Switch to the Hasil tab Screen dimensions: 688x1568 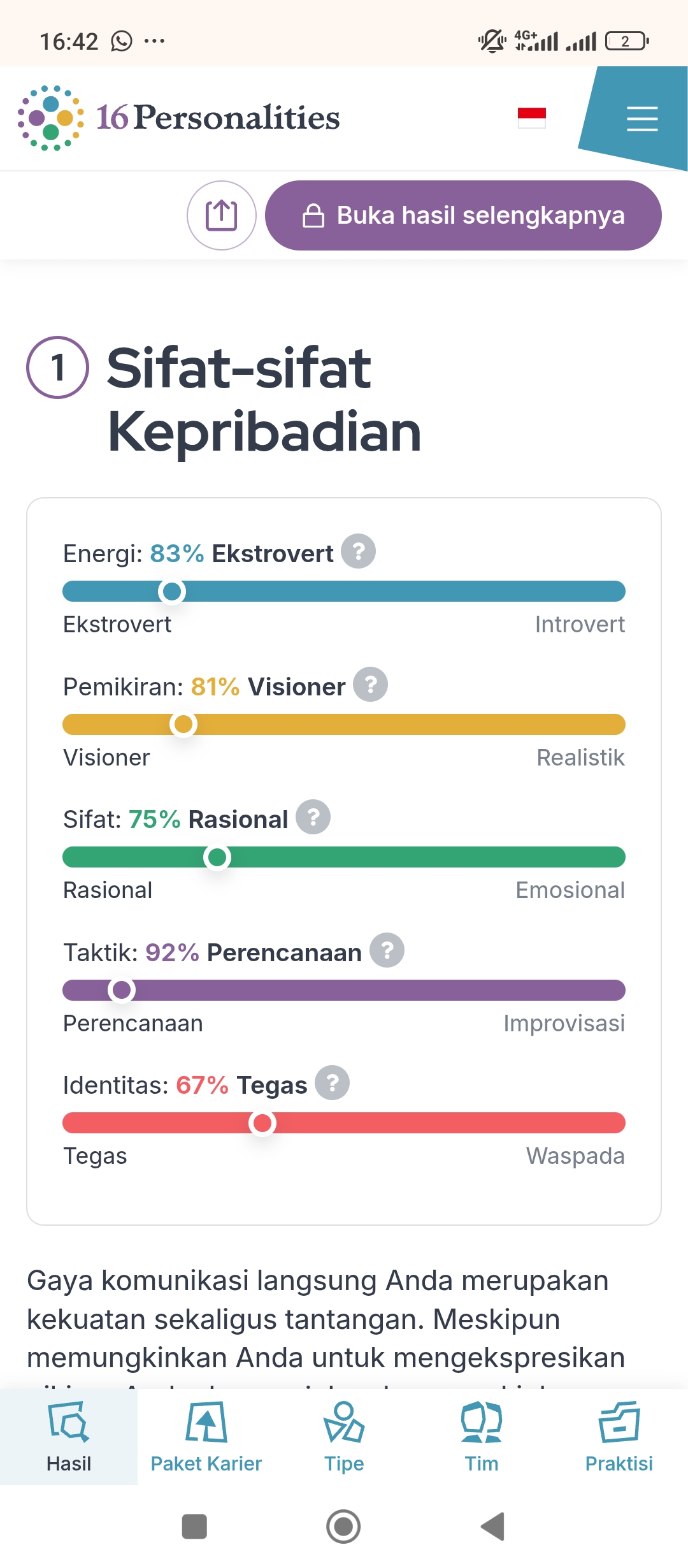[x=69, y=1437]
